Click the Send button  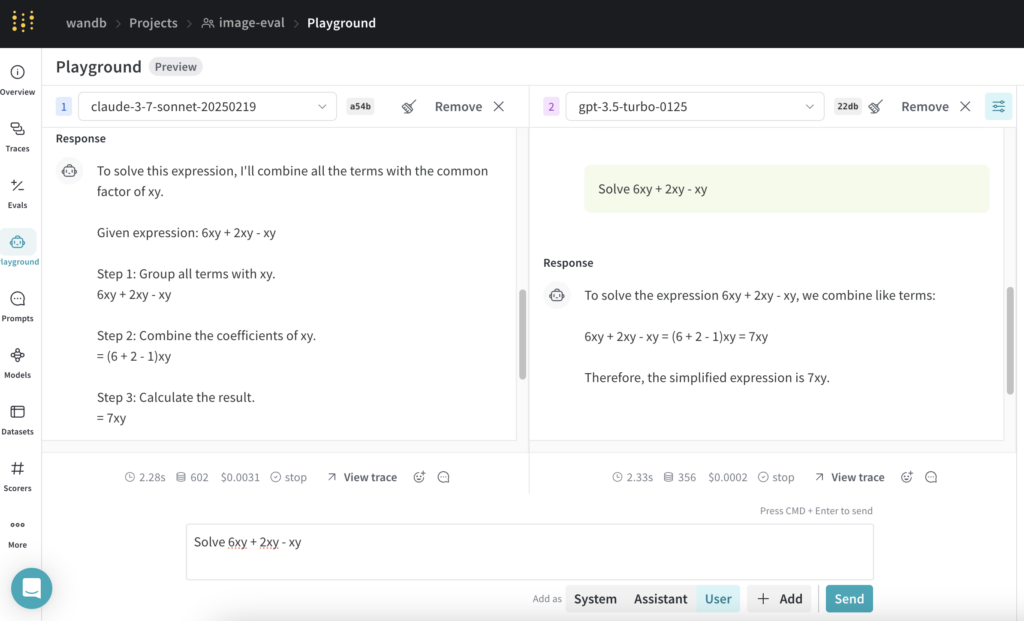pos(849,599)
